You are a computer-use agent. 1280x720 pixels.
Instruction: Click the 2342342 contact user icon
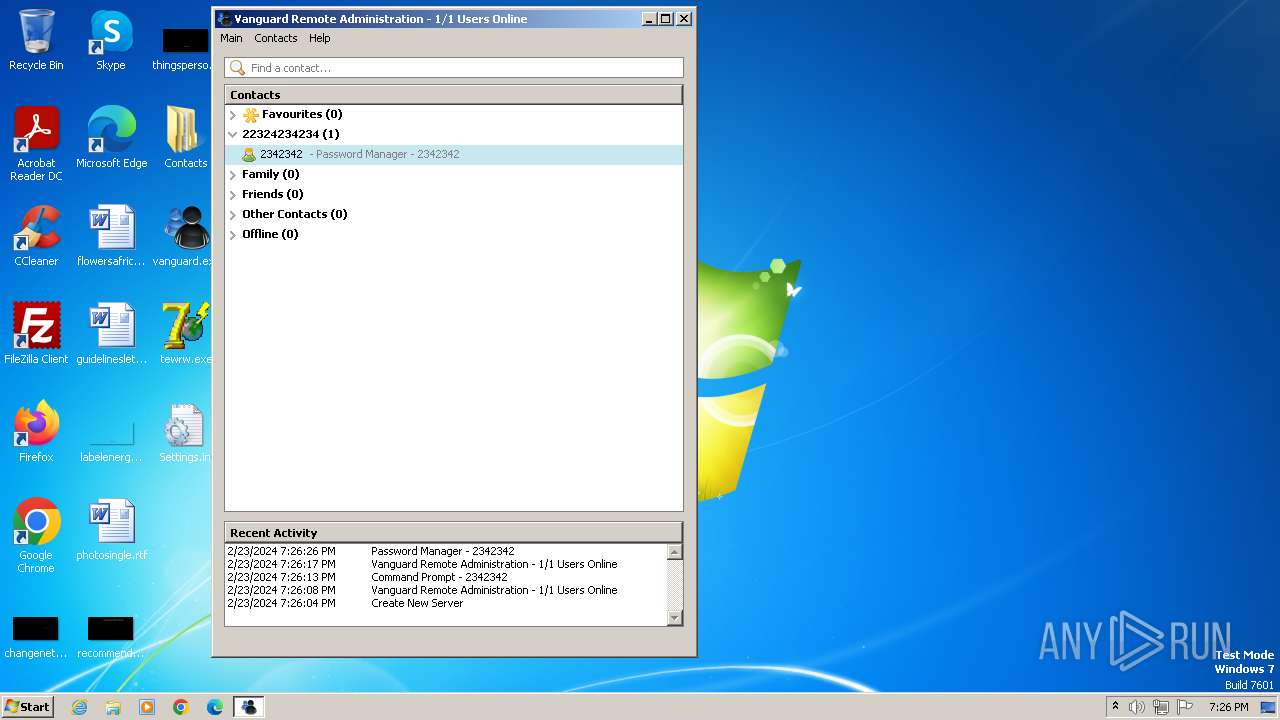249,155
